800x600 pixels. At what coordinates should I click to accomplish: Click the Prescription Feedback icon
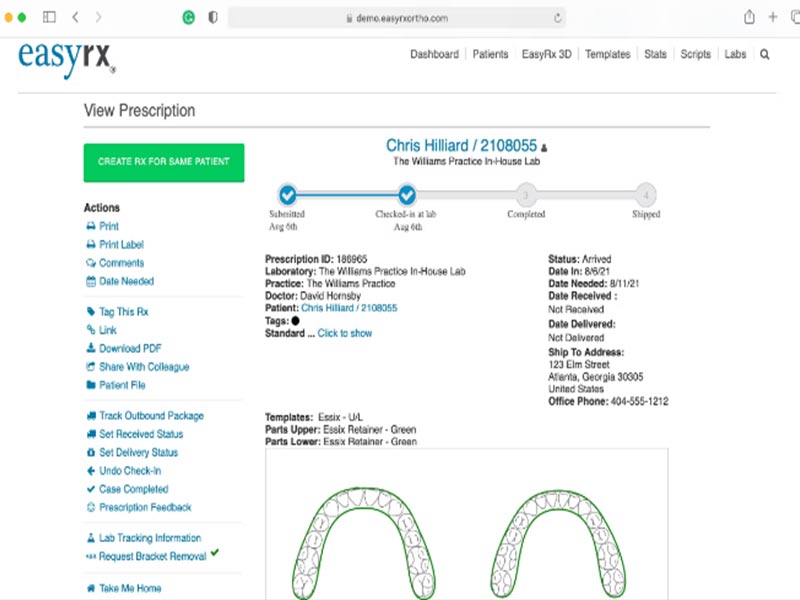click(x=91, y=507)
